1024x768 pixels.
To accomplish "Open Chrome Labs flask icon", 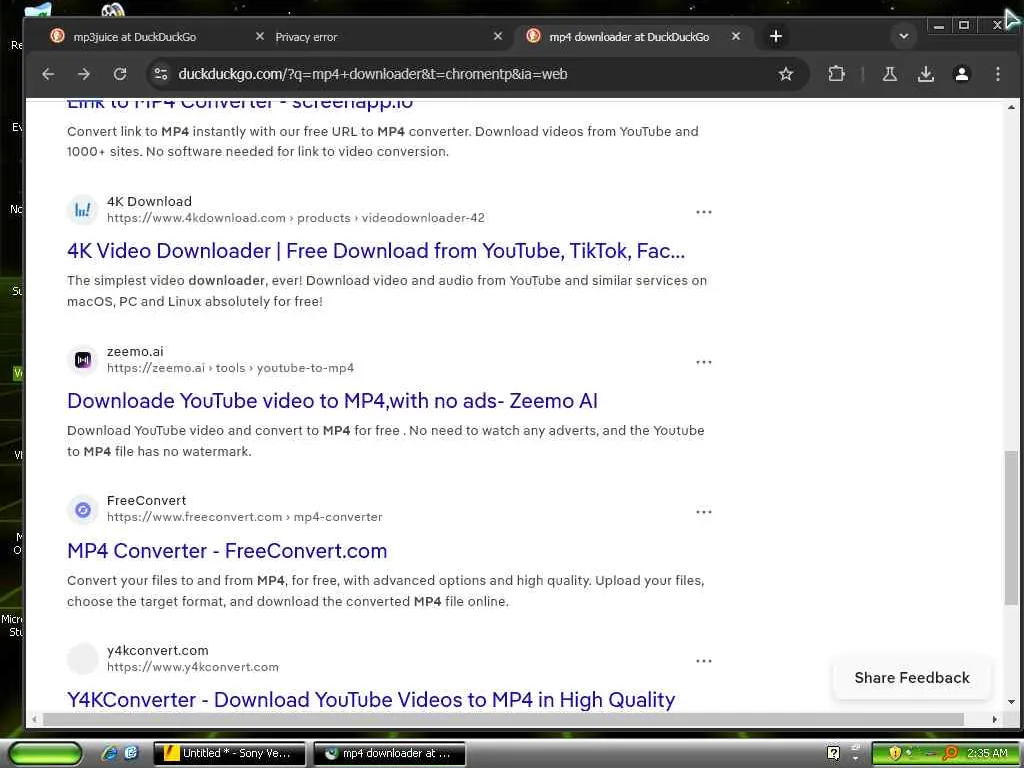I will click(x=889, y=74).
